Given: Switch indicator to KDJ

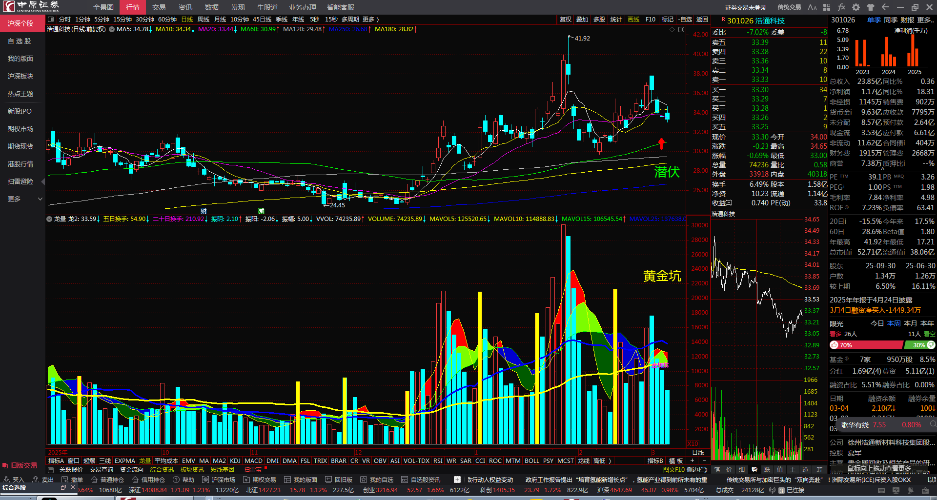Looking at the screenshot, I should coord(235,461).
